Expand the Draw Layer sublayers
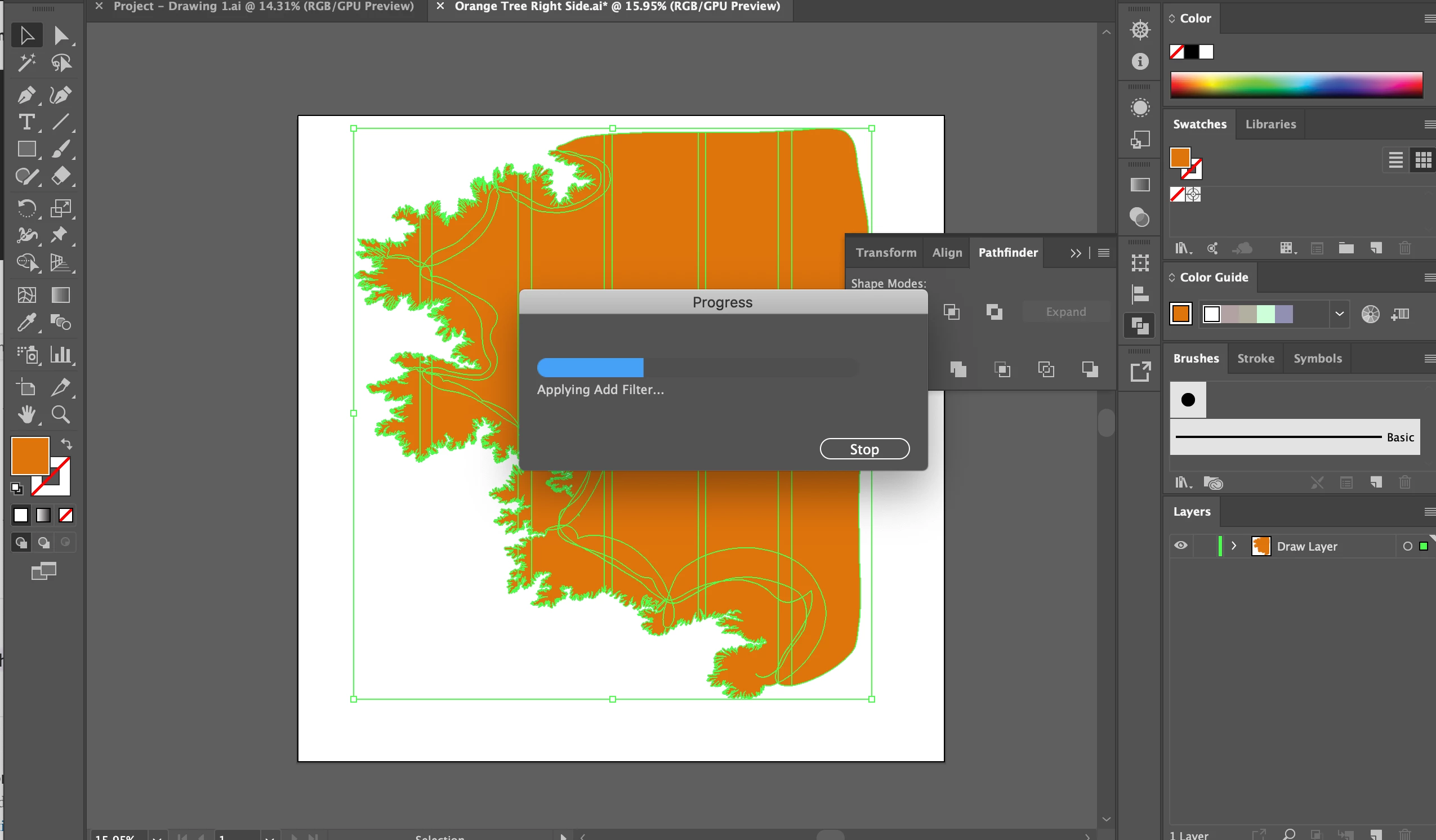 point(1234,546)
